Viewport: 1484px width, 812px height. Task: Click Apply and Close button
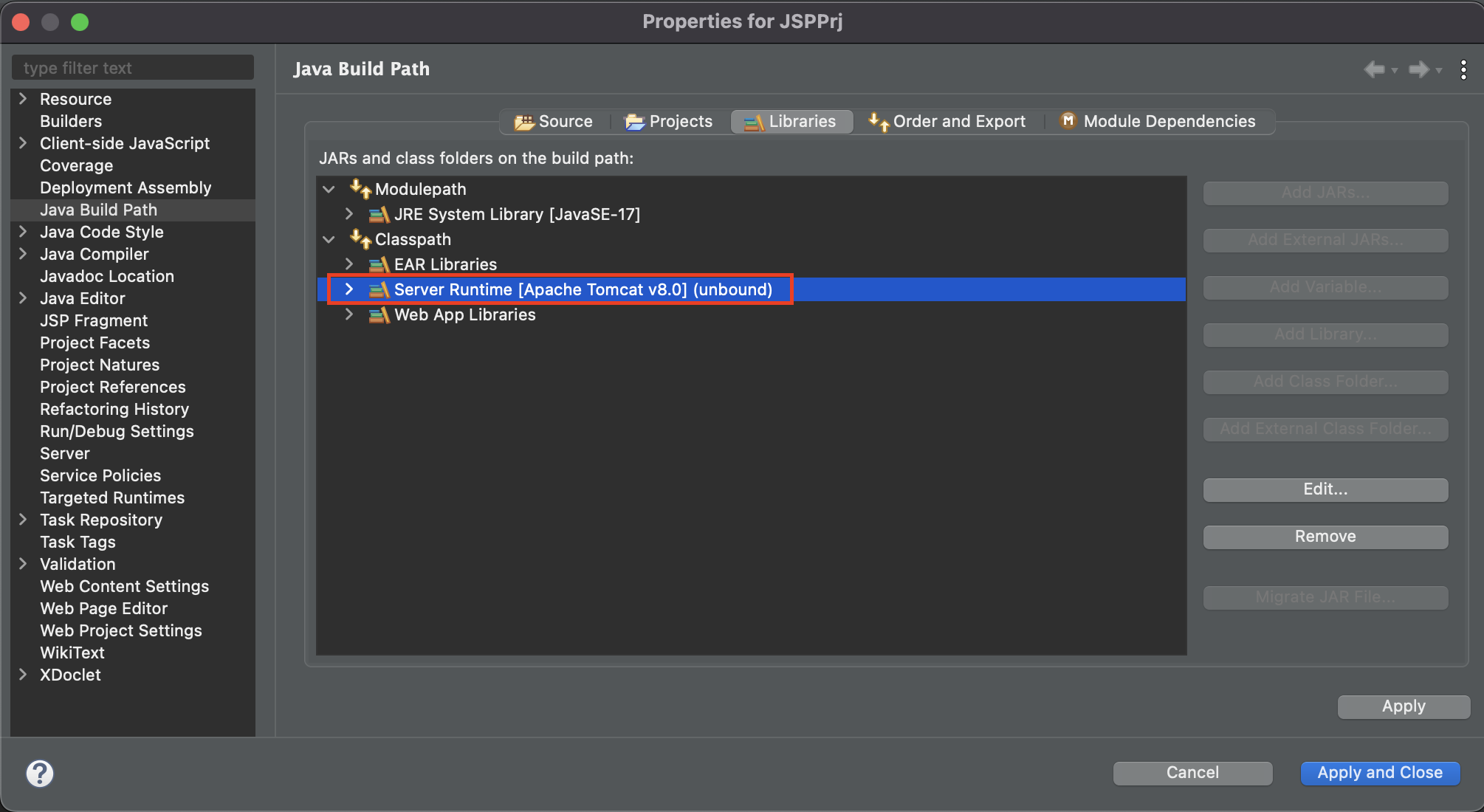1379,773
